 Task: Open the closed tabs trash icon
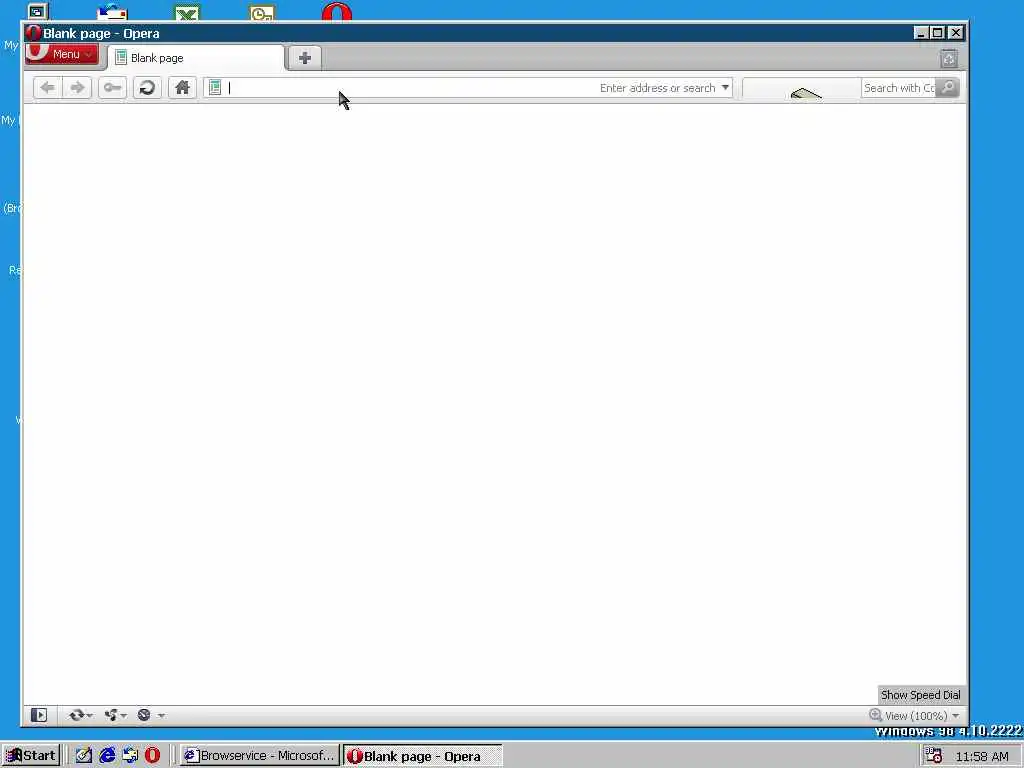[949, 59]
